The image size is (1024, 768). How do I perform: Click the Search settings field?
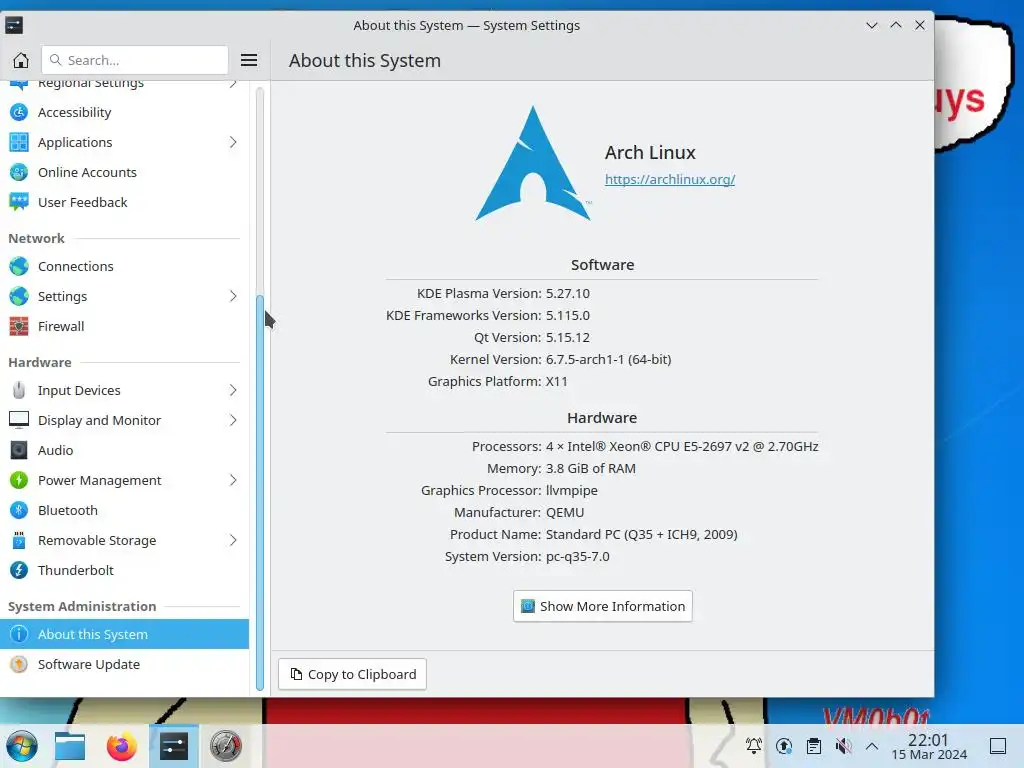click(x=135, y=60)
